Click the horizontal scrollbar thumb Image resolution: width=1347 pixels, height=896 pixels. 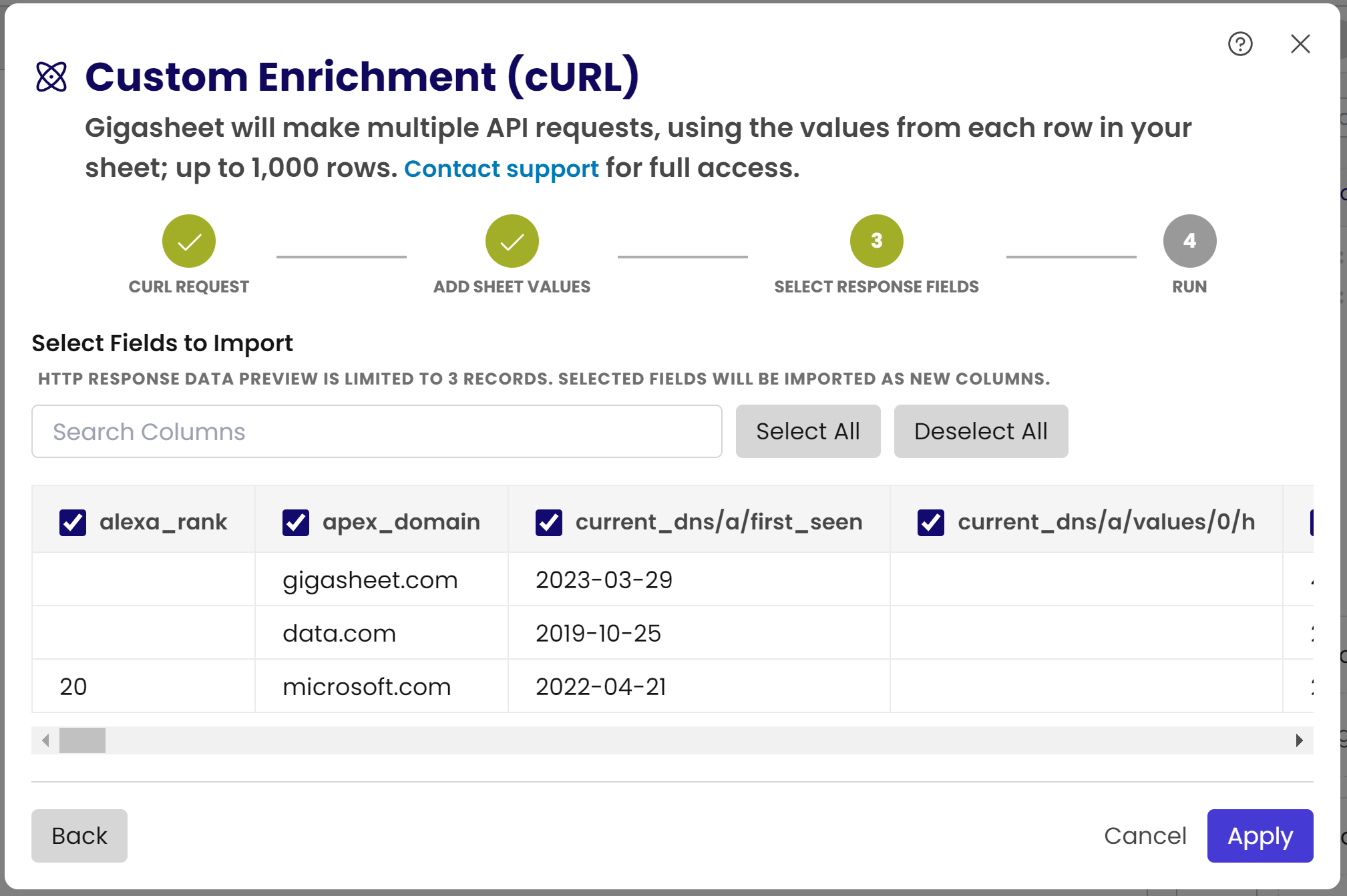pyautogui.click(x=82, y=740)
